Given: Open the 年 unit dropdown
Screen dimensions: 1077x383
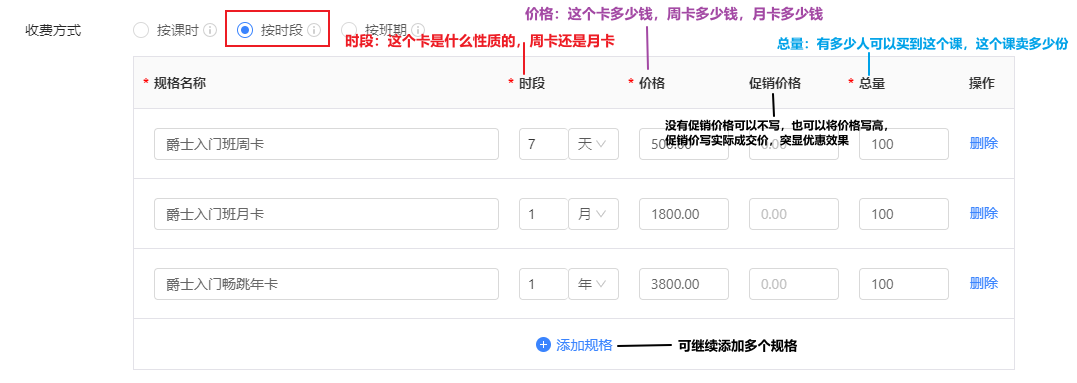Looking at the screenshot, I should pos(593,283).
